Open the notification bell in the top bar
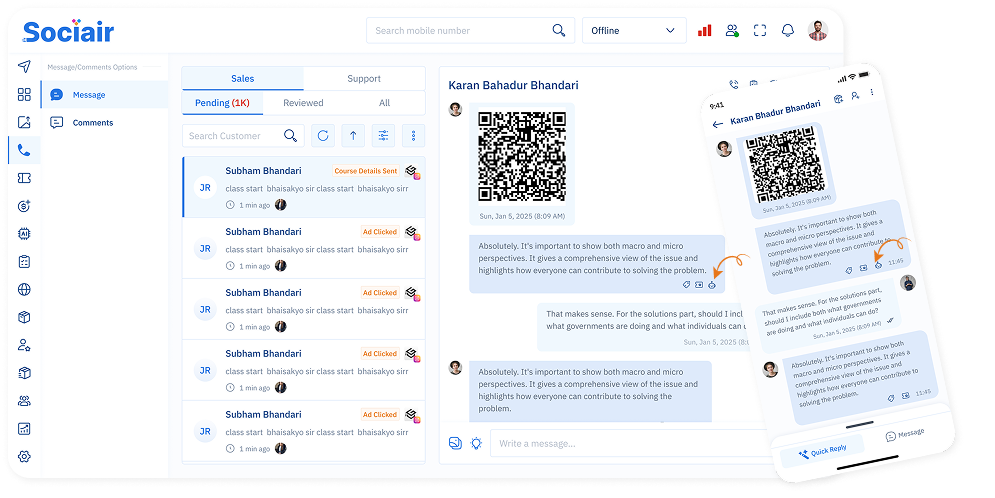Screen dimensions: 995x498 [x=788, y=31]
